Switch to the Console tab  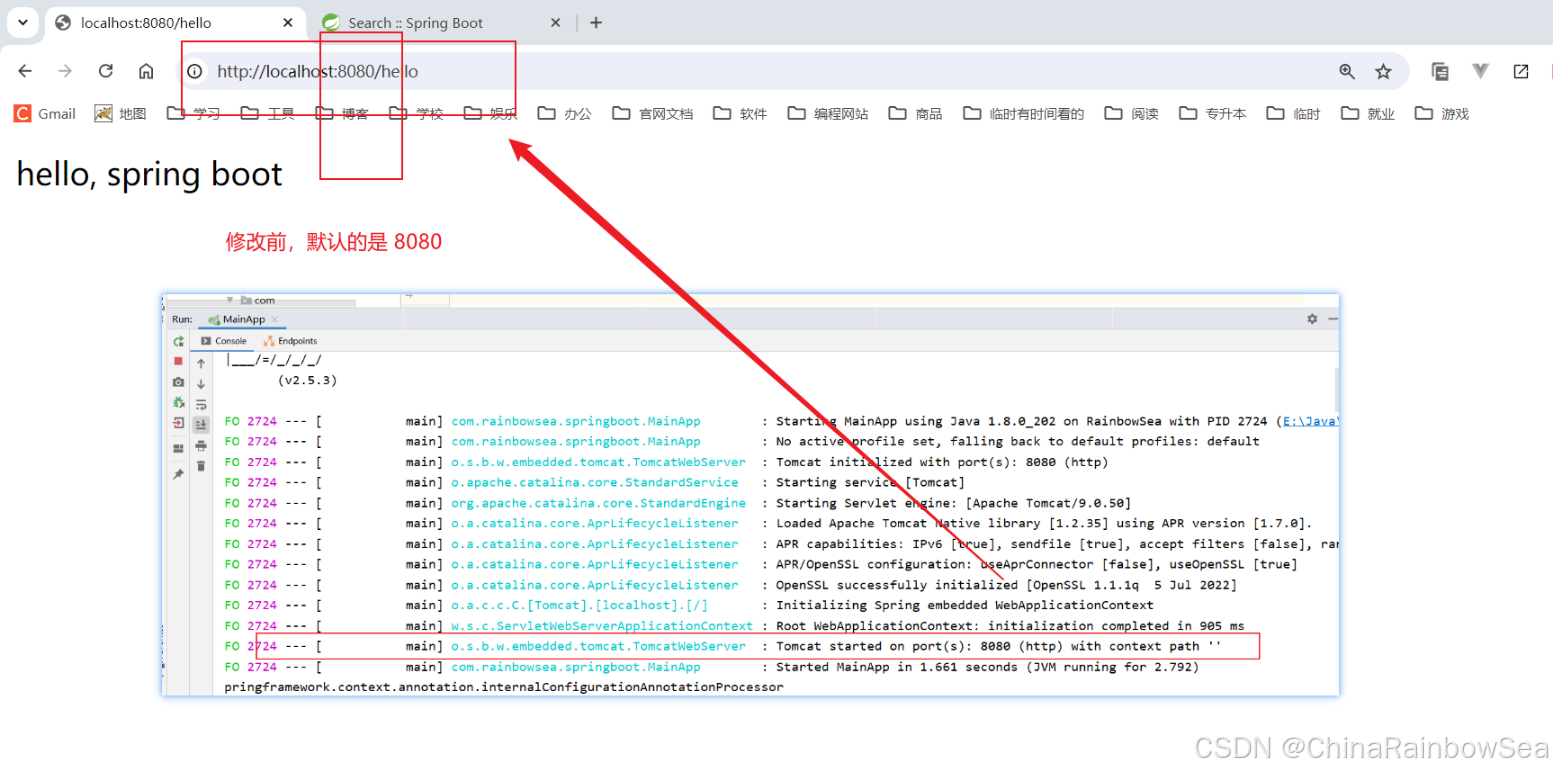(223, 341)
